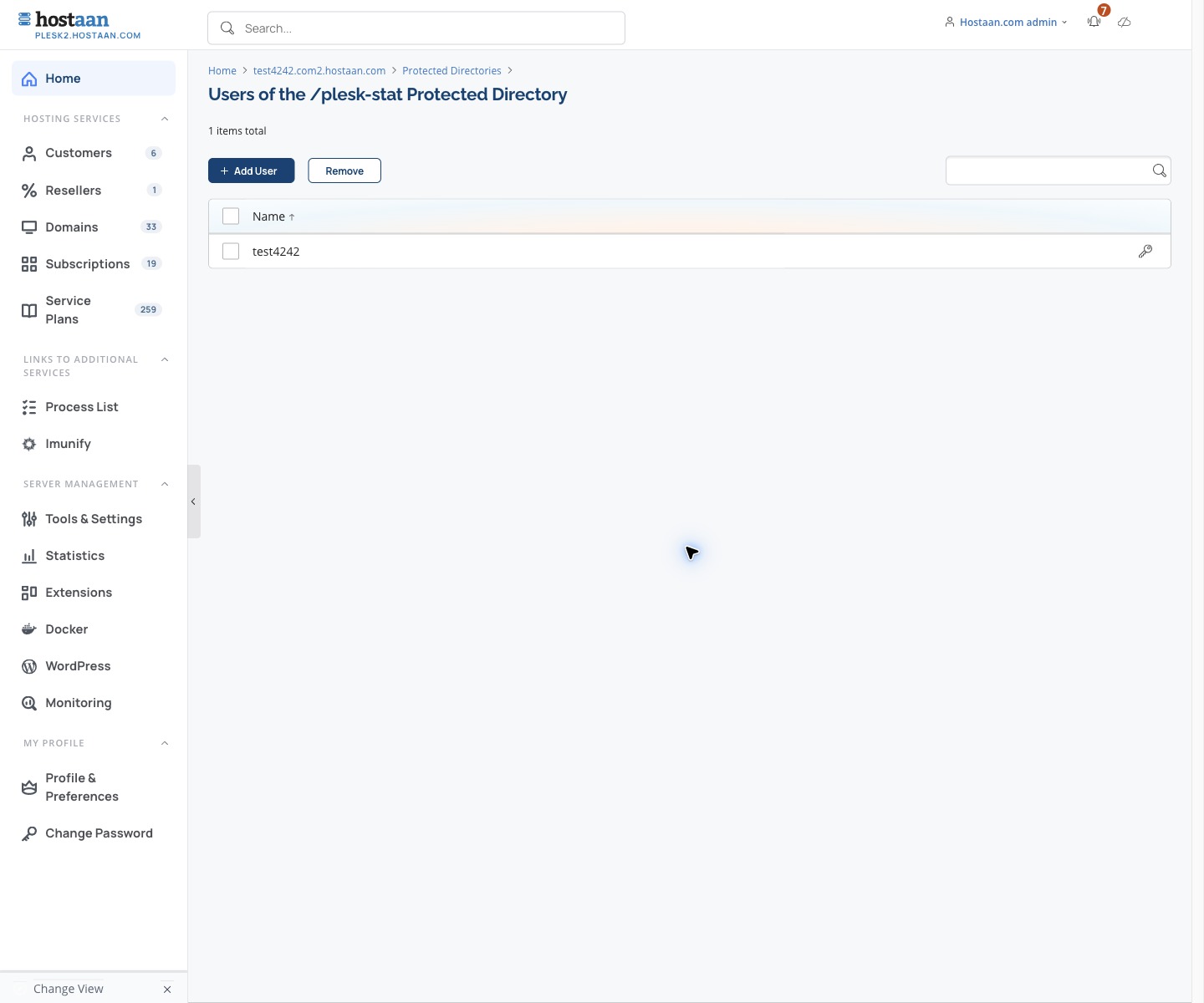Collapse the My Profile section
1204x1003 pixels.
click(x=165, y=743)
